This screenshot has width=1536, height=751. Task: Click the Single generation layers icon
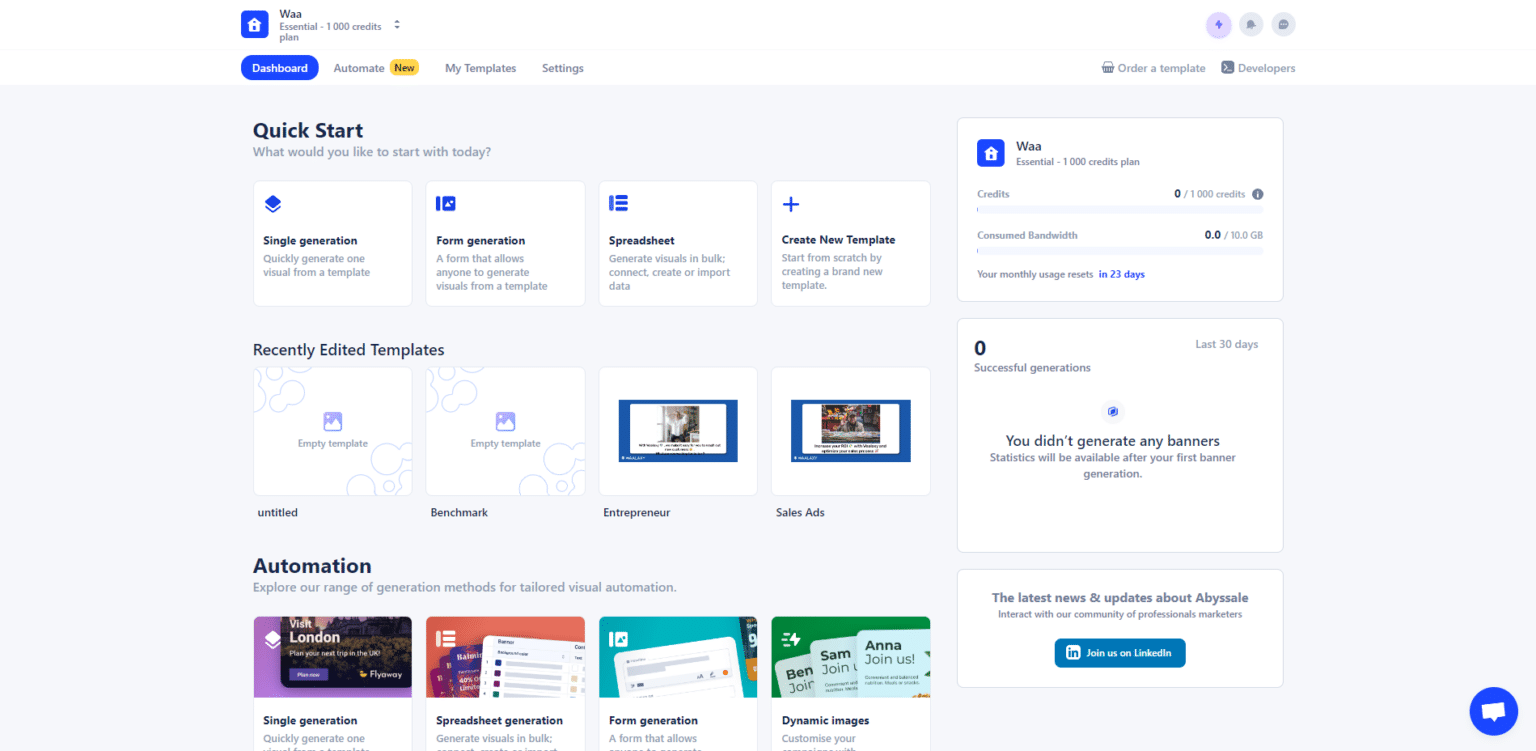[x=273, y=204]
